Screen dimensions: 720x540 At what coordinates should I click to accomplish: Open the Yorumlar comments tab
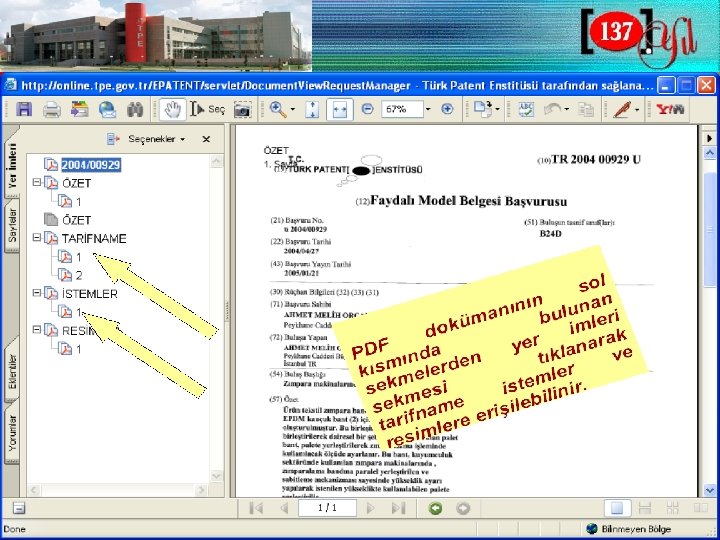pyautogui.click(x=12, y=433)
